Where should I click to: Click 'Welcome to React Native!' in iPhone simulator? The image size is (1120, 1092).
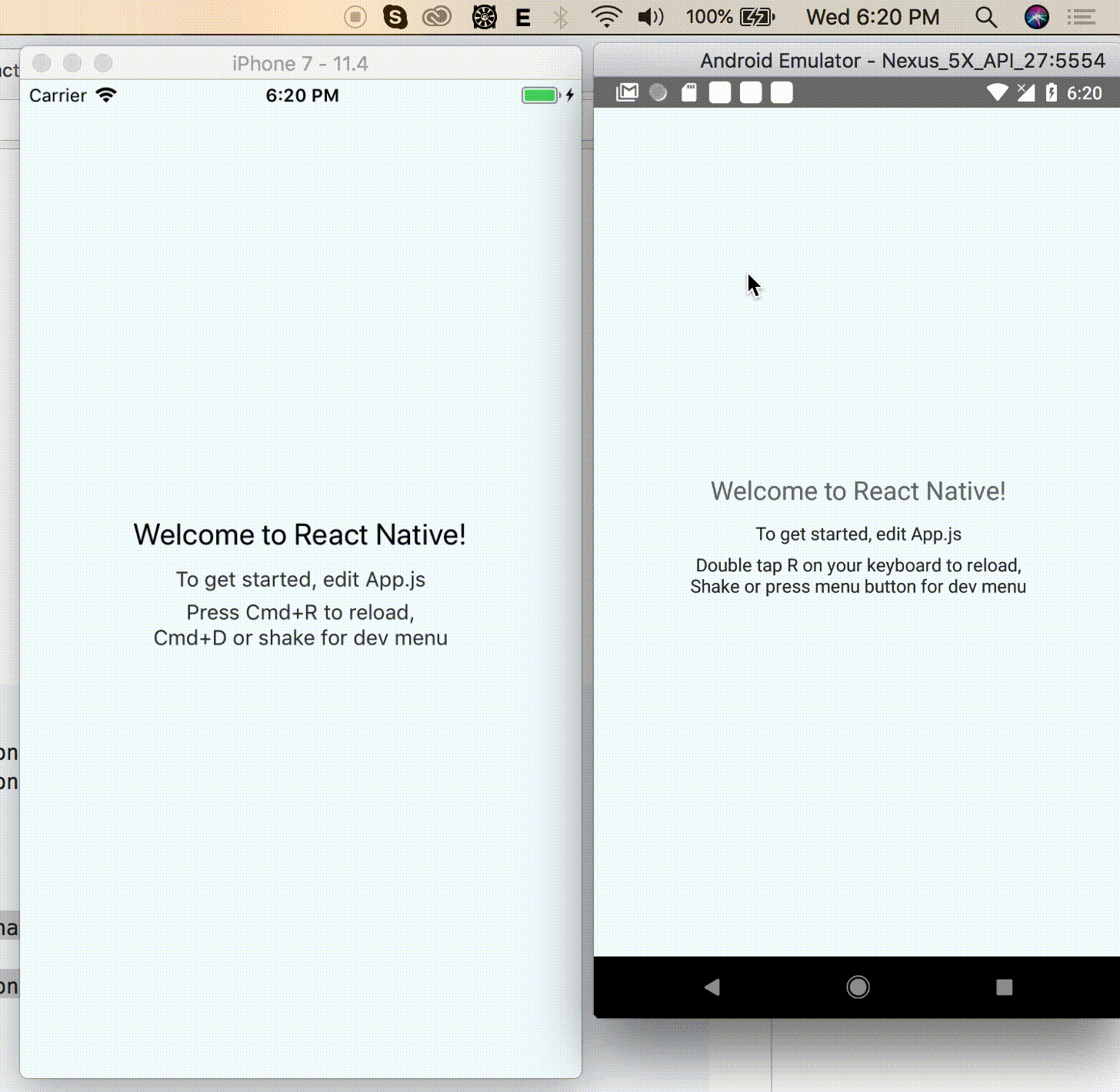pyautogui.click(x=300, y=534)
